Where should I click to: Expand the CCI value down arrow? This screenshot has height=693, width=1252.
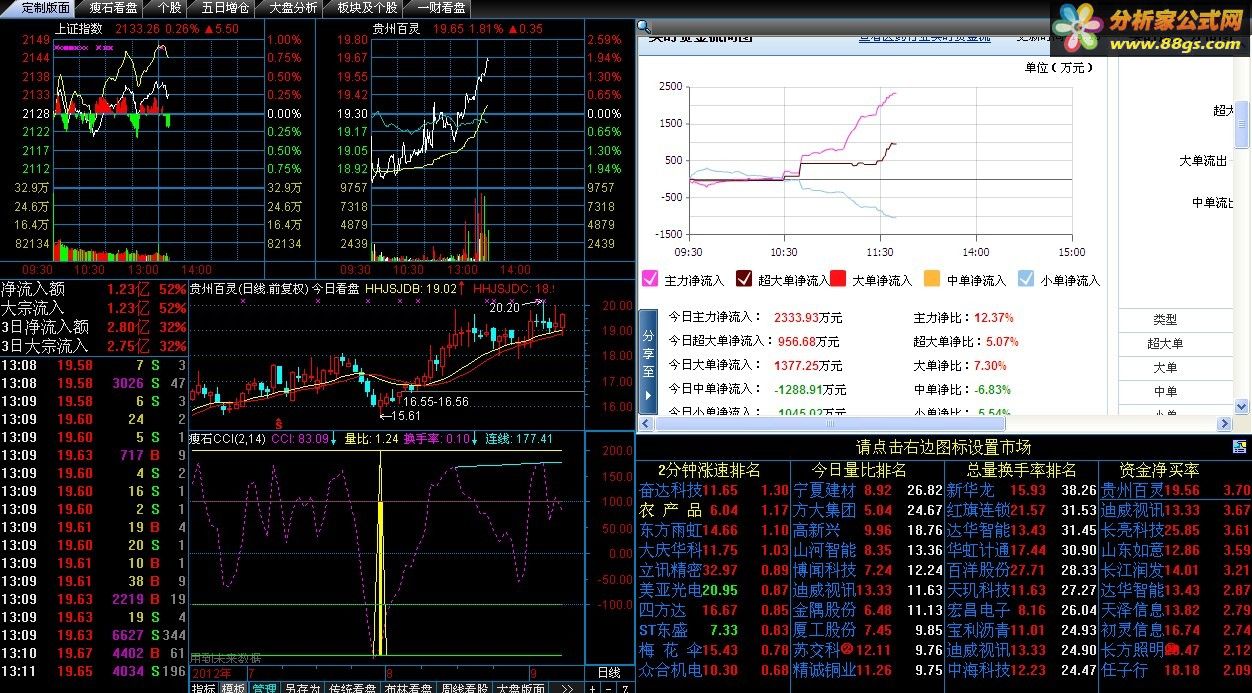(334, 439)
